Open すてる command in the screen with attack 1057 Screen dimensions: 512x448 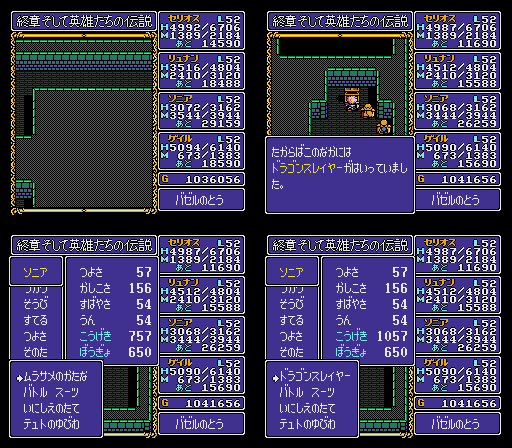[292, 320]
